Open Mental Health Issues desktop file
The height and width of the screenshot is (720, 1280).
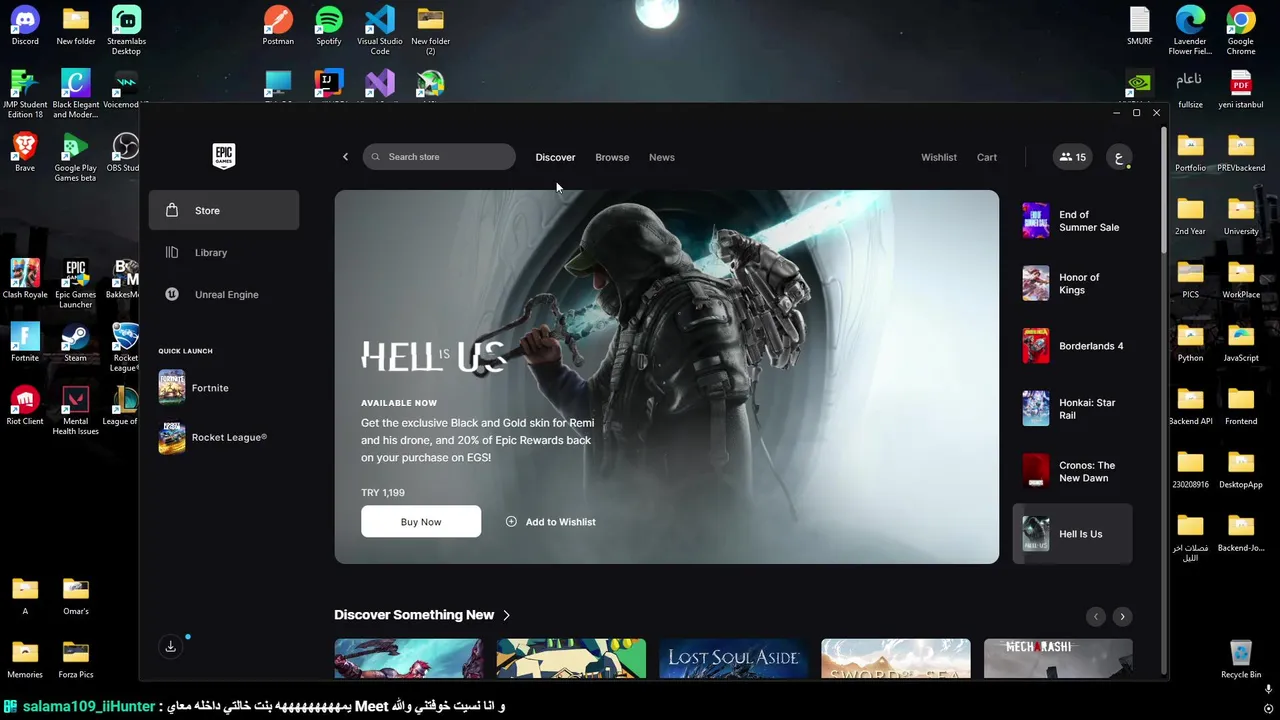coord(75,410)
